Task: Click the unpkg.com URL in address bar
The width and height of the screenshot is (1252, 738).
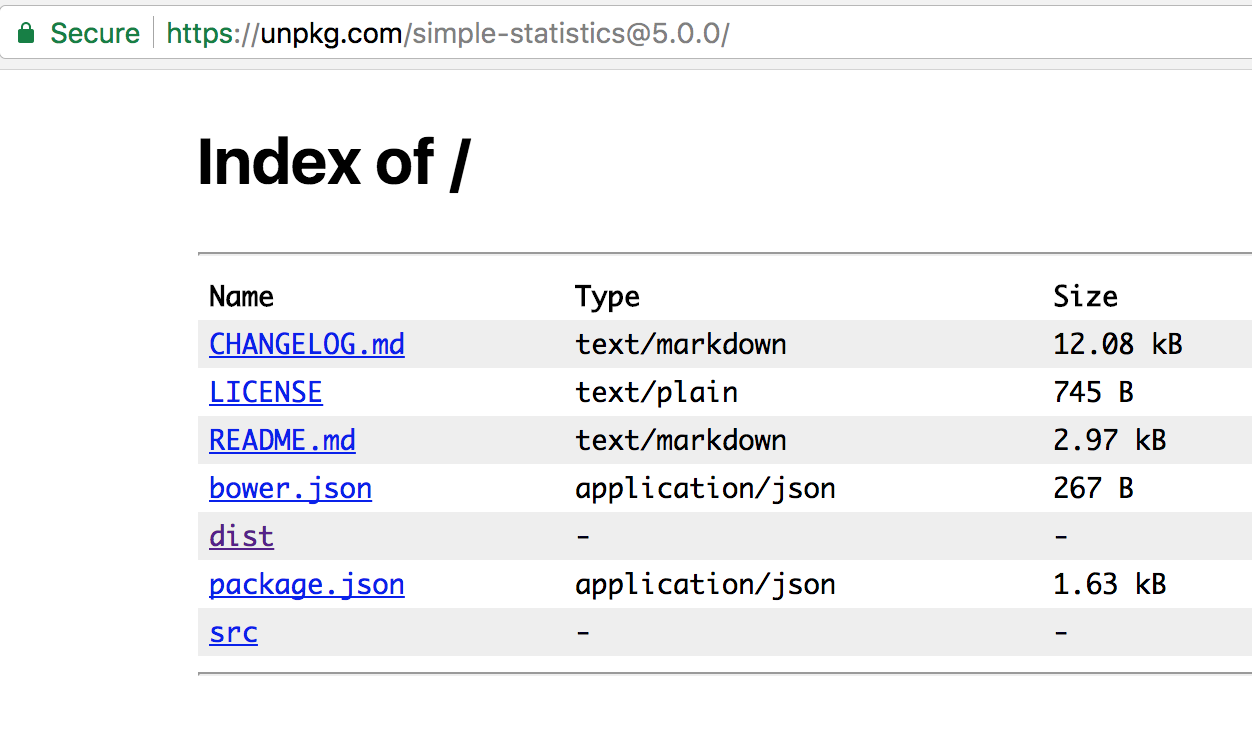Action: click(x=448, y=34)
